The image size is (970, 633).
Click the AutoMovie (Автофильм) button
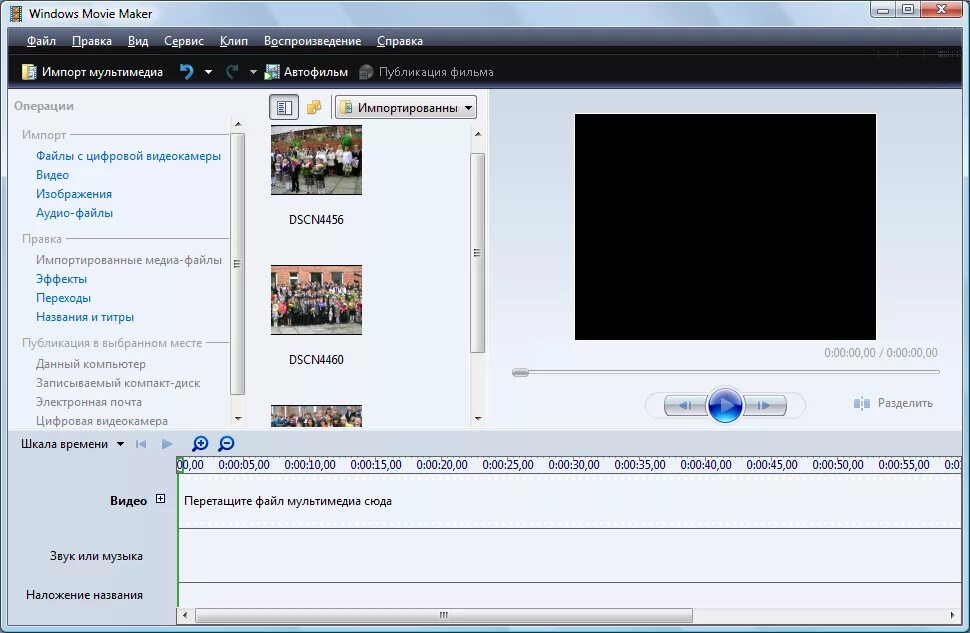pyautogui.click(x=306, y=72)
